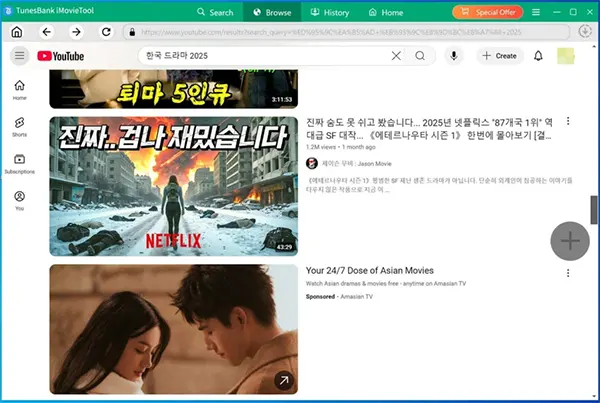600x403 pixels.
Task: Open YouTube notifications bell
Action: (538, 56)
